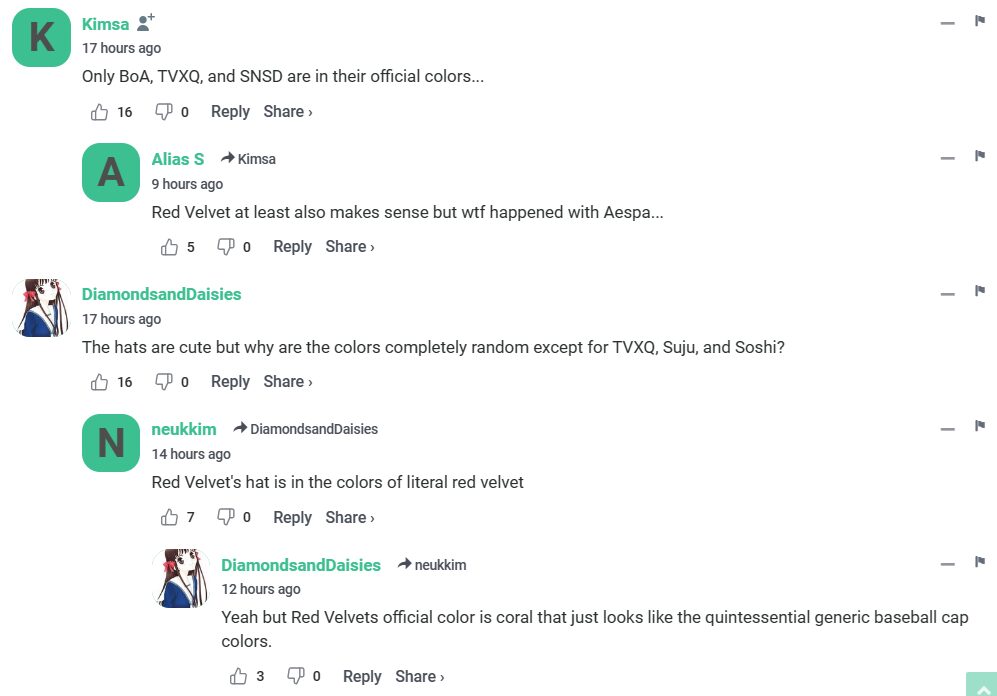Open Alias S profile via username
Screen dimensions: 997x696
click(x=178, y=159)
